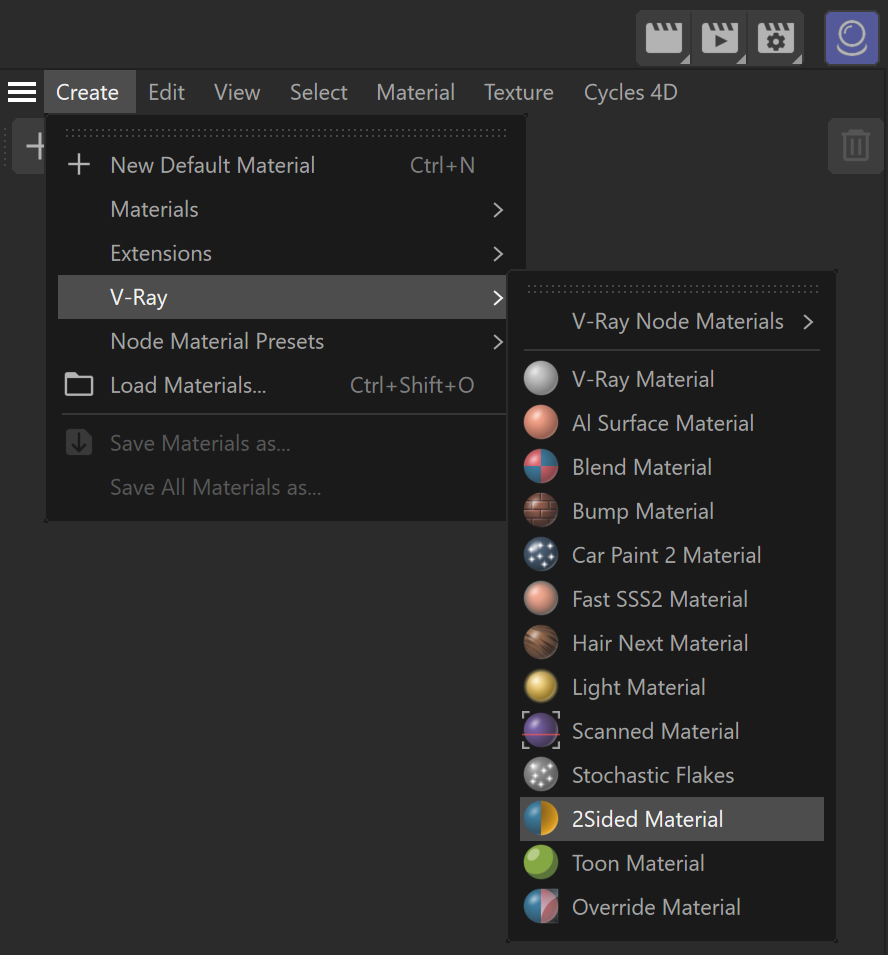The image size is (888, 955).
Task: Click the Hair Next Material sphere icon
Action: (x=541, y=643)
